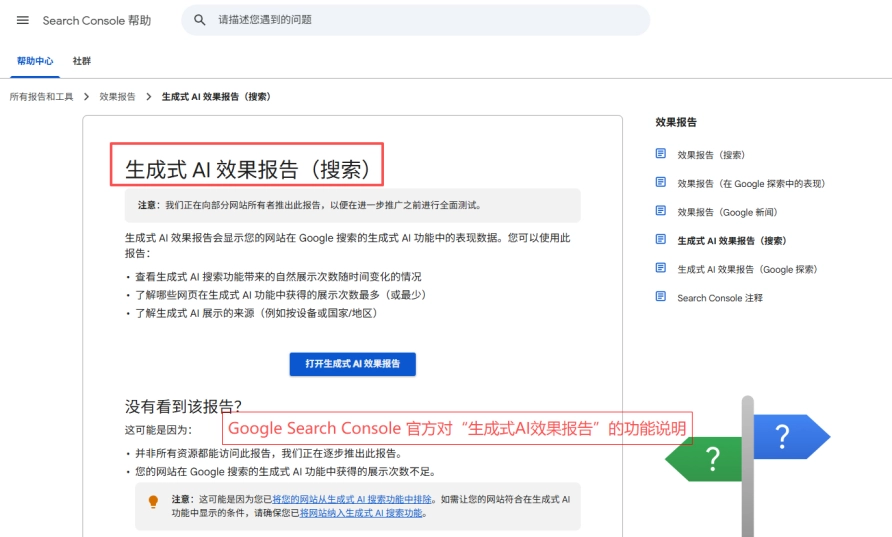This screenshot has width=892, height=537.
Task: Open sidebar article 生成式 AI 效果报告（搜索）
Action: coord(732,241)
